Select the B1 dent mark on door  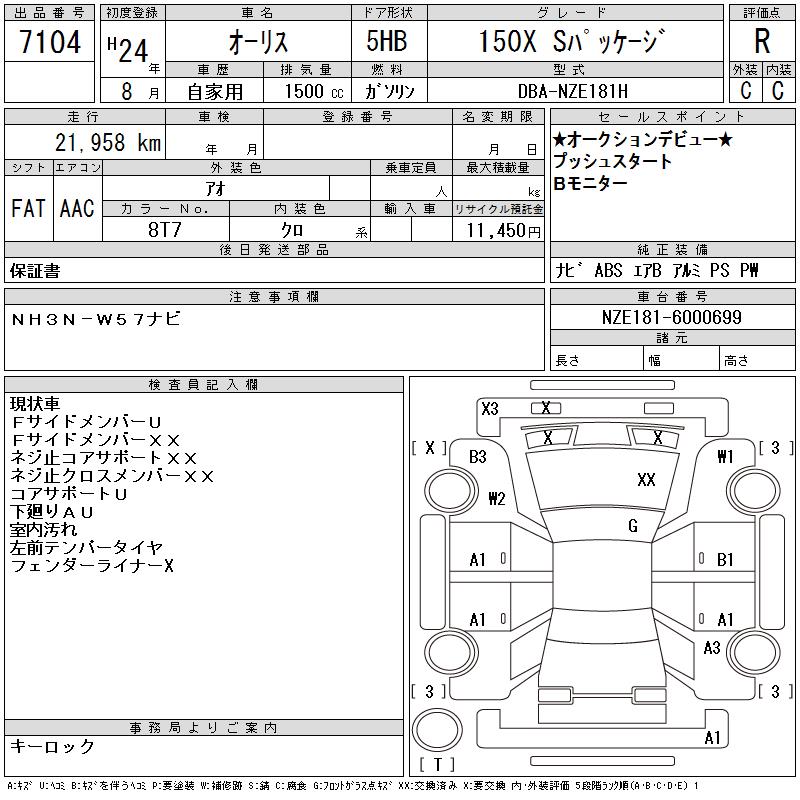tap(725, 560)
